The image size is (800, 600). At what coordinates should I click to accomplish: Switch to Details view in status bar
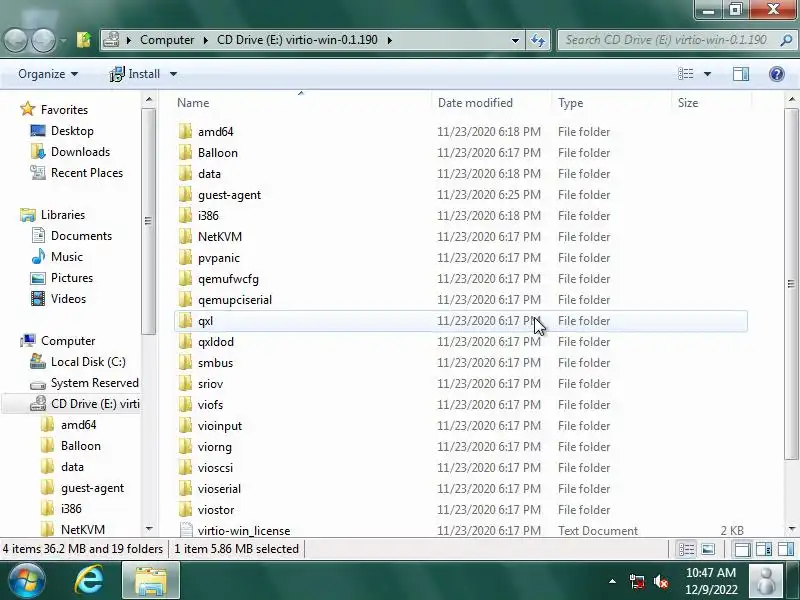click(x=686, y=549)
